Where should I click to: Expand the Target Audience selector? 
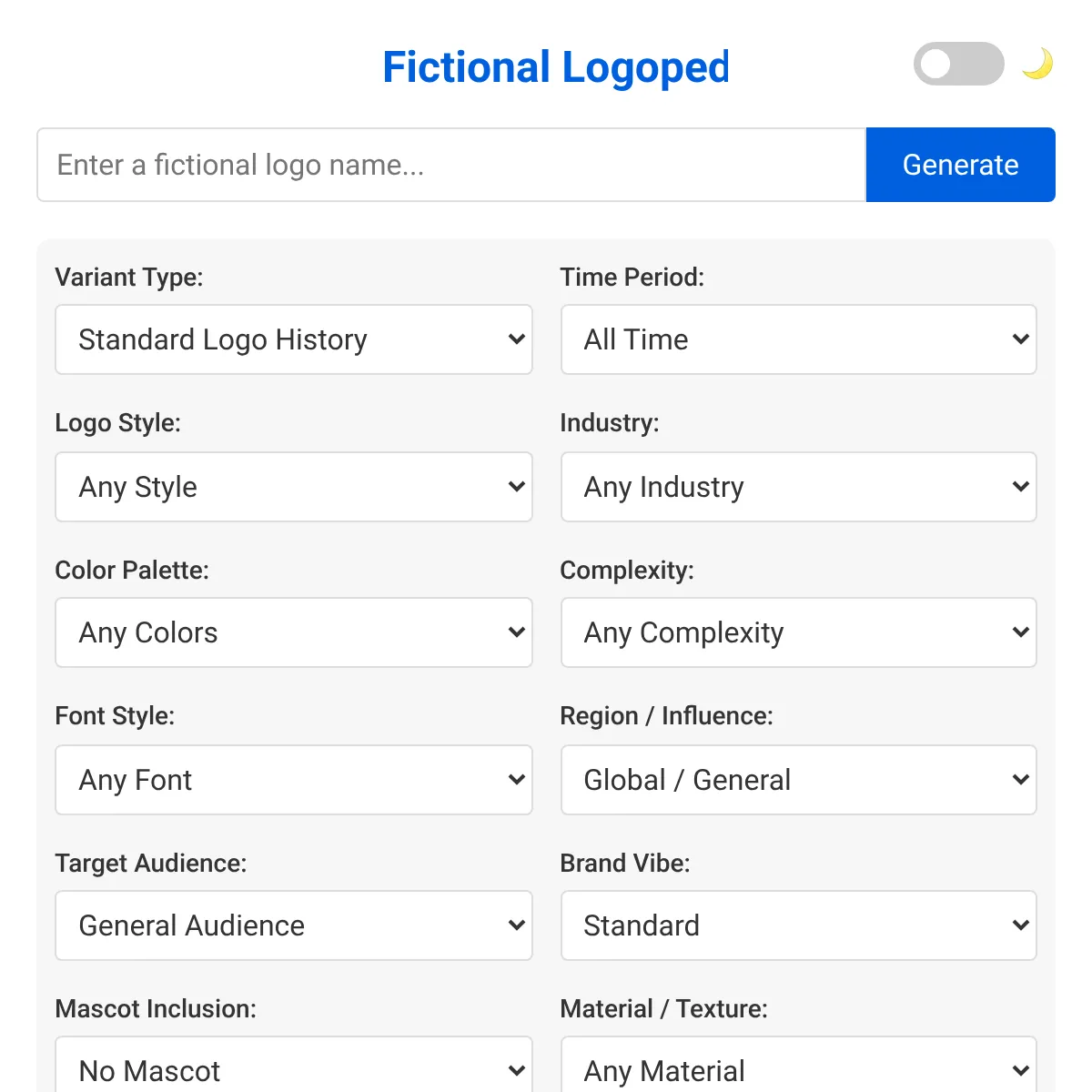294,925
